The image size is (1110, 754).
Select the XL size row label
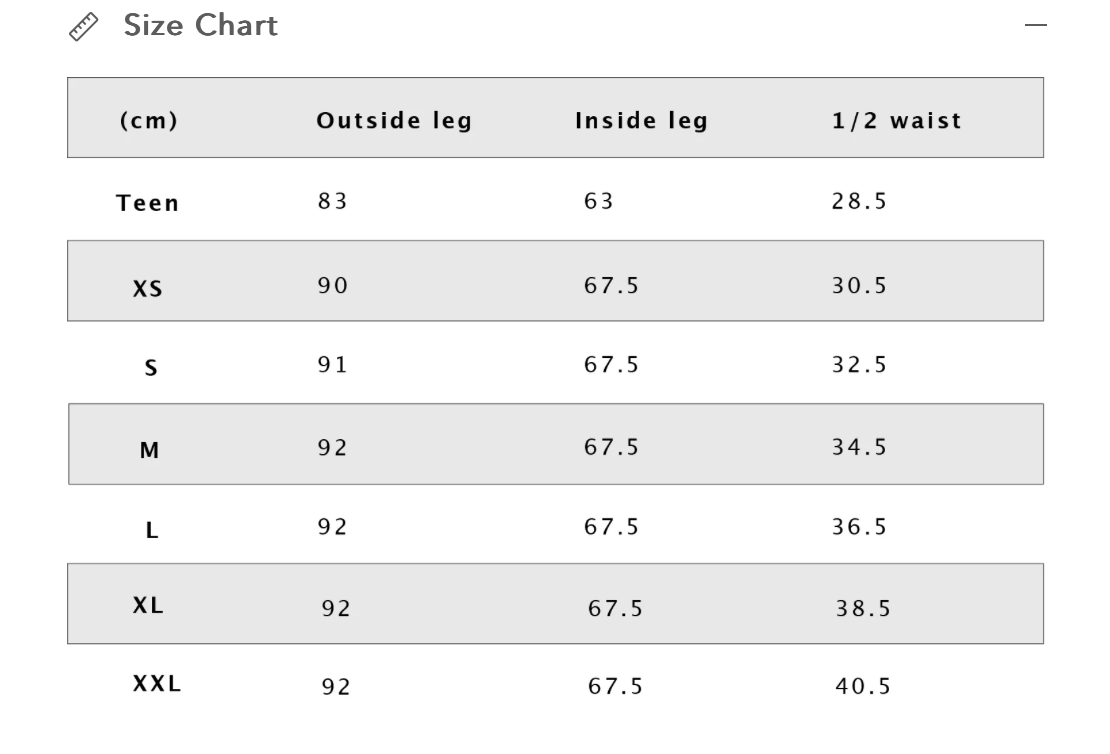coord(148,605)
